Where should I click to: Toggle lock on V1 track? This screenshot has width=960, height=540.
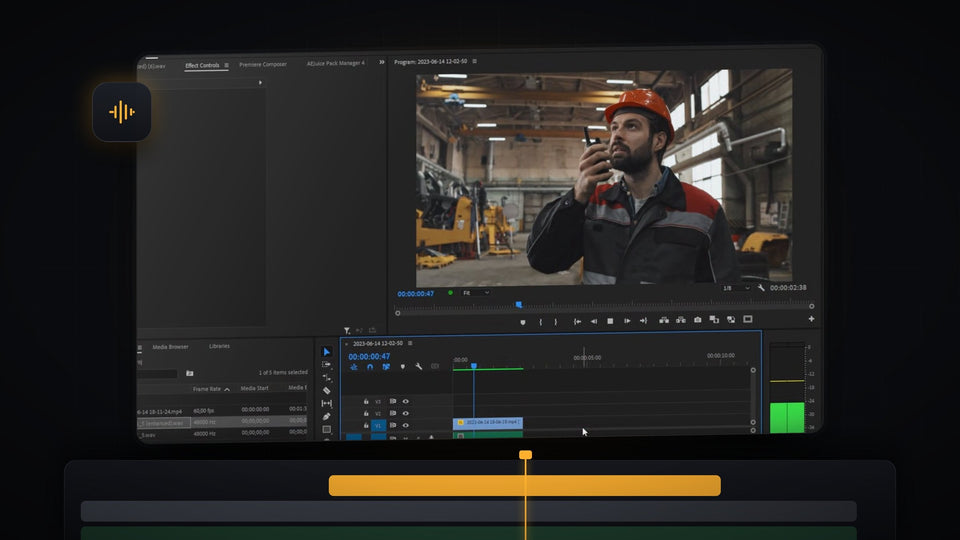(366, 426)
